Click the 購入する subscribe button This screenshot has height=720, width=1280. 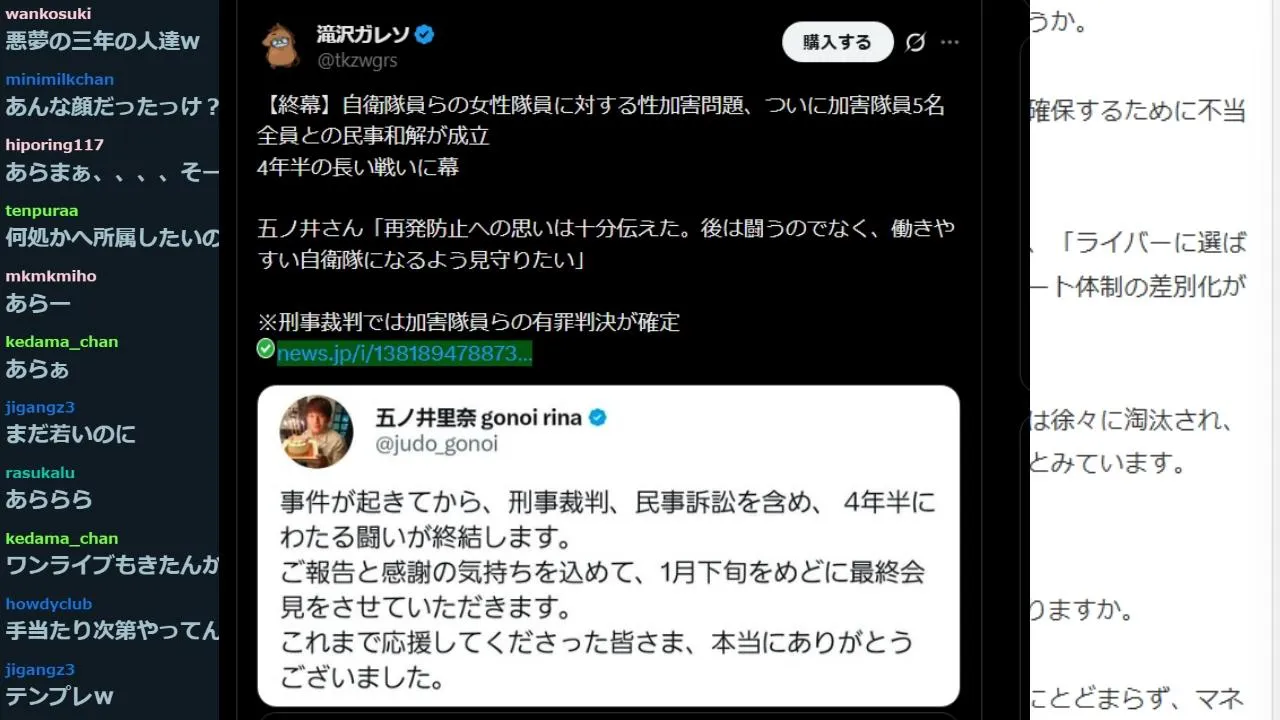(837, 42)
